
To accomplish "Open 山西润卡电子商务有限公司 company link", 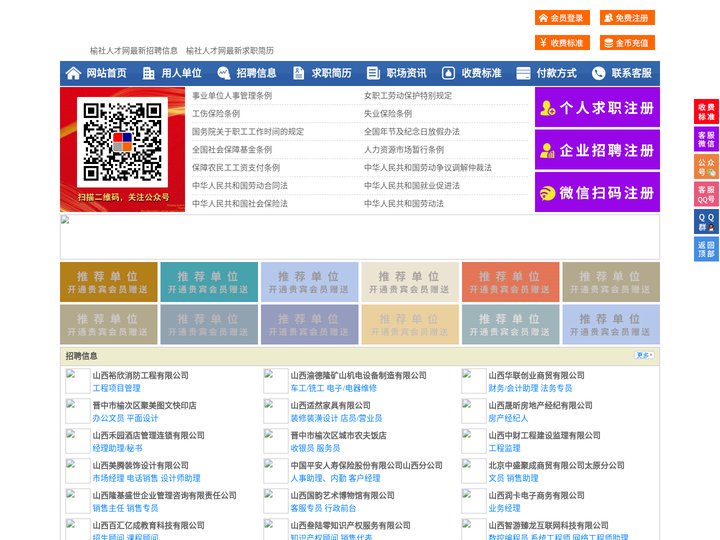I will tap(536, 495).
